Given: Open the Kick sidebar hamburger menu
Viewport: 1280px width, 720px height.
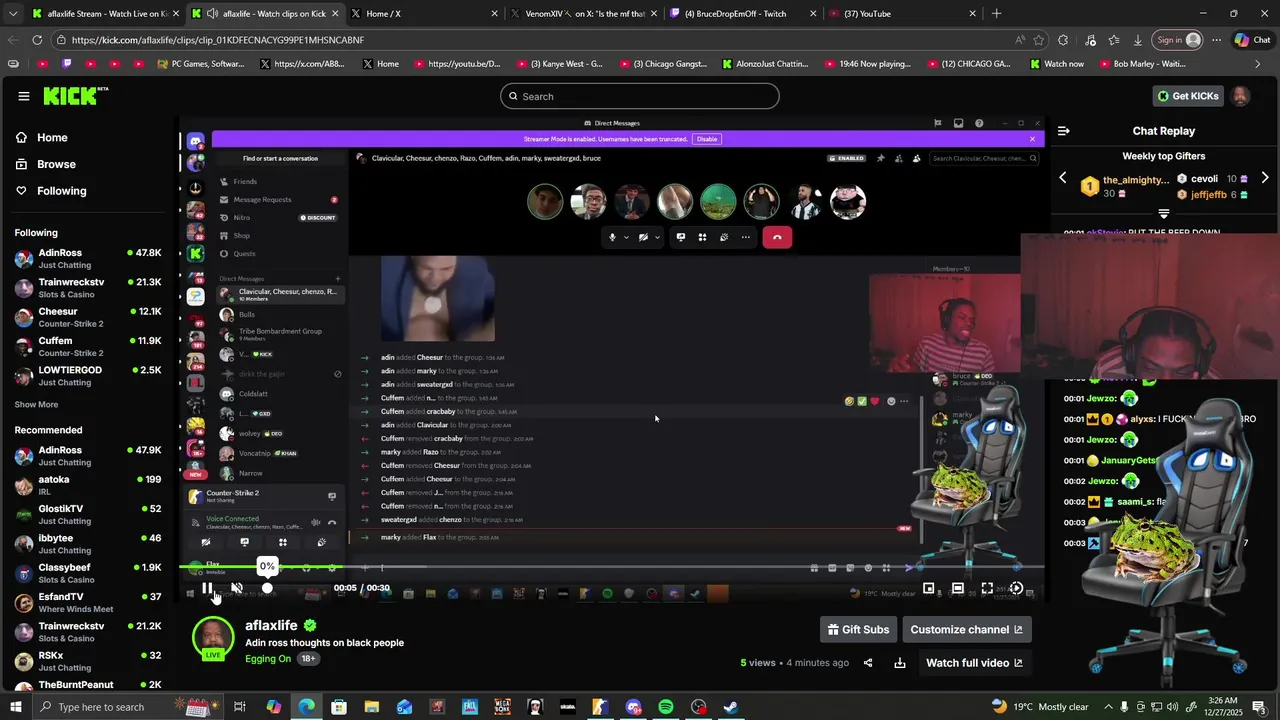Looking at the screenshot, I should click(x=23, y=96).
